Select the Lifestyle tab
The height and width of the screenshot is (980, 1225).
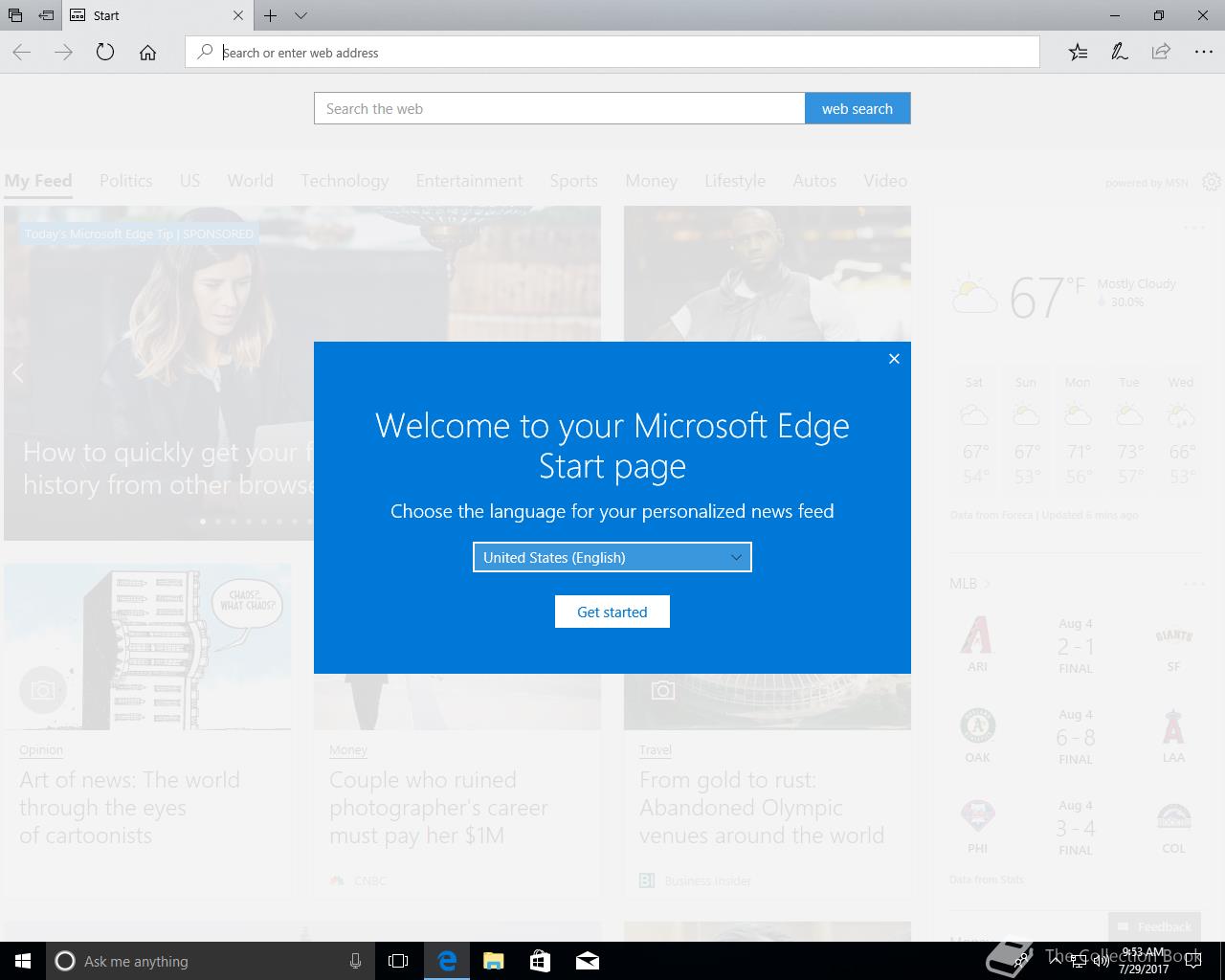(735, 181)
